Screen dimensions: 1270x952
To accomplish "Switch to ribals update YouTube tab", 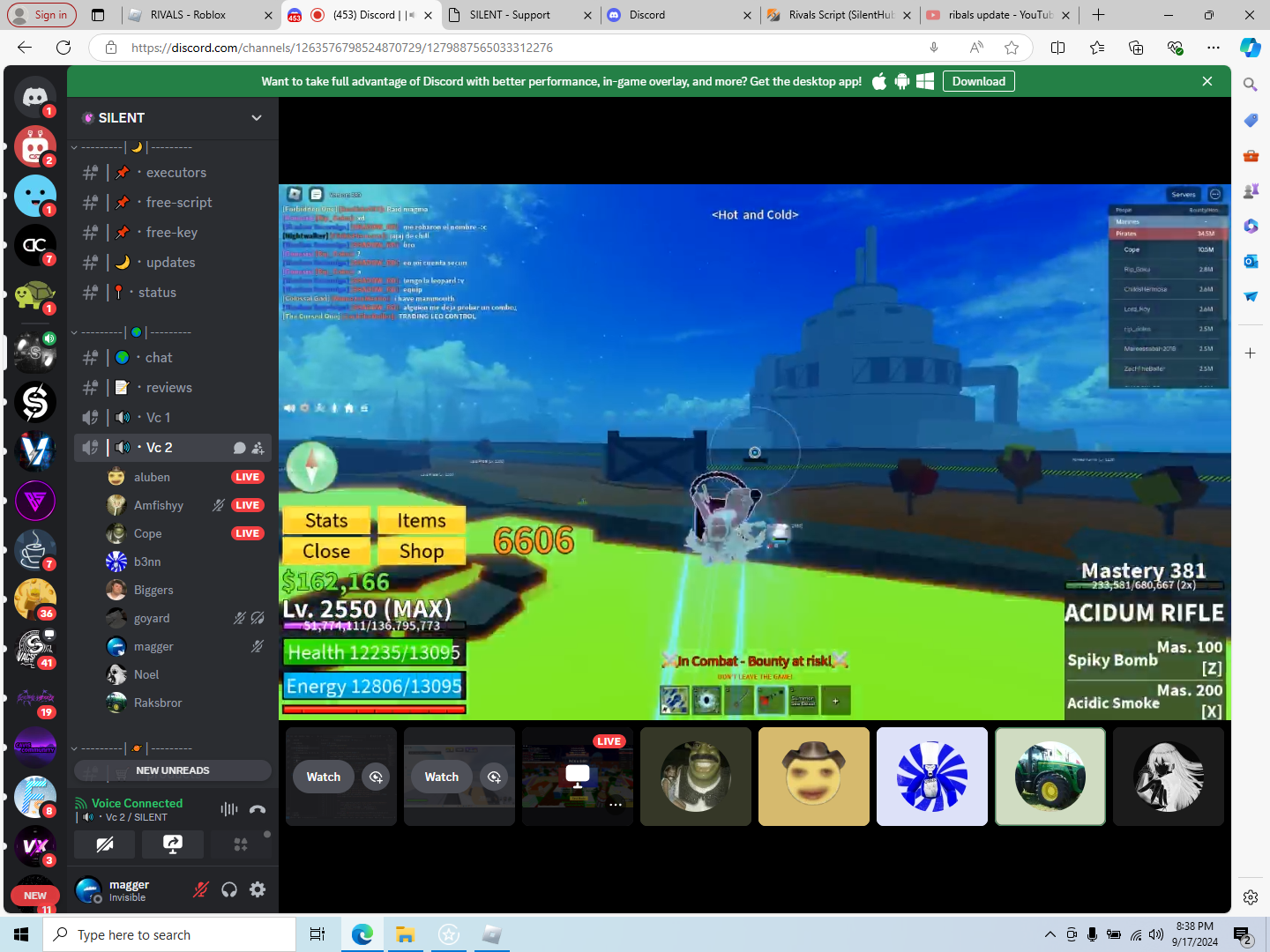I will [x=998, y=15].
